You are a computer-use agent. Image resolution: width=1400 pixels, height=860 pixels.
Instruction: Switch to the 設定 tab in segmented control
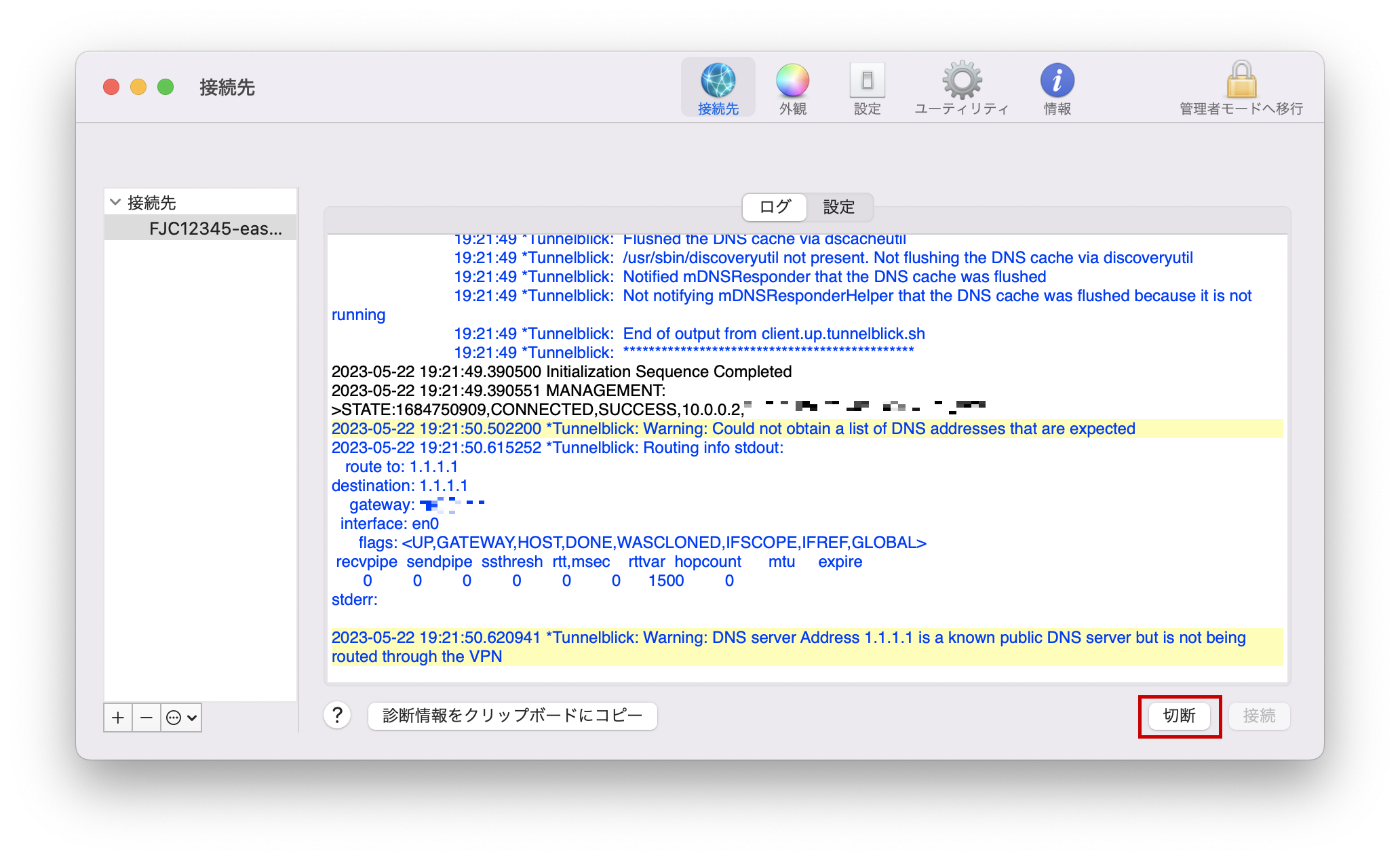[x=838, y=207]
